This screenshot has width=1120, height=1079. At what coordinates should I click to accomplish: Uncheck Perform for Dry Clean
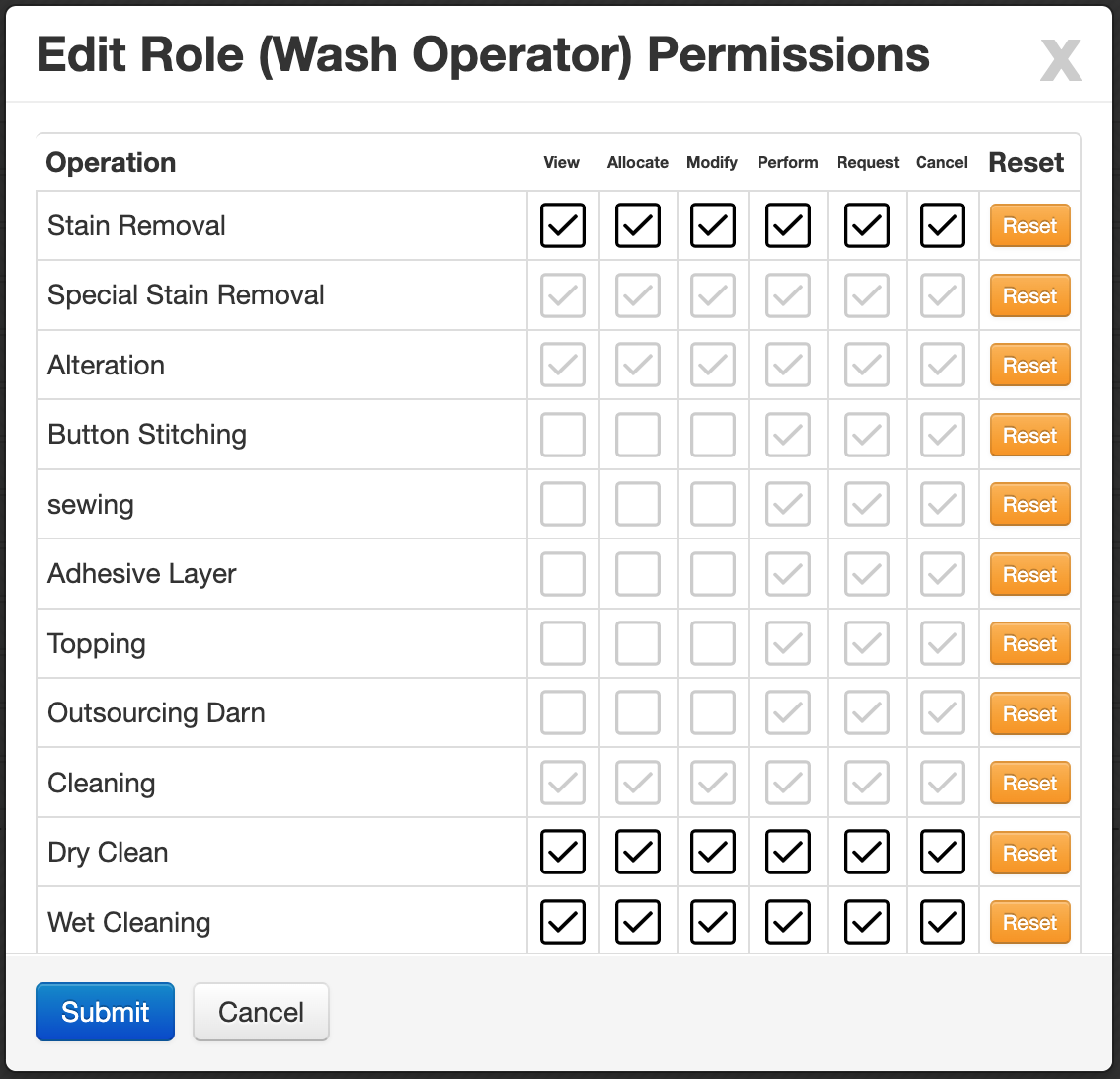click(x=788, y=852)
